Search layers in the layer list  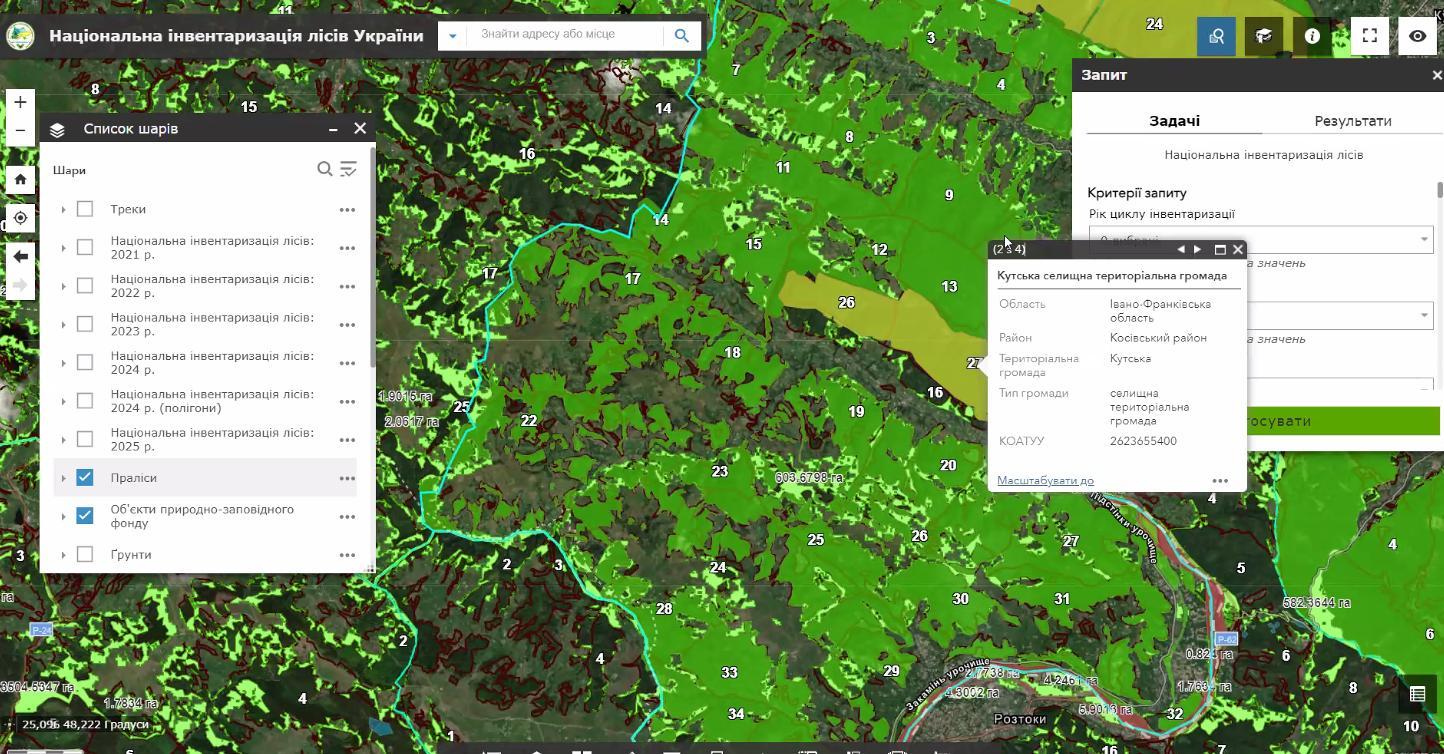324,169
